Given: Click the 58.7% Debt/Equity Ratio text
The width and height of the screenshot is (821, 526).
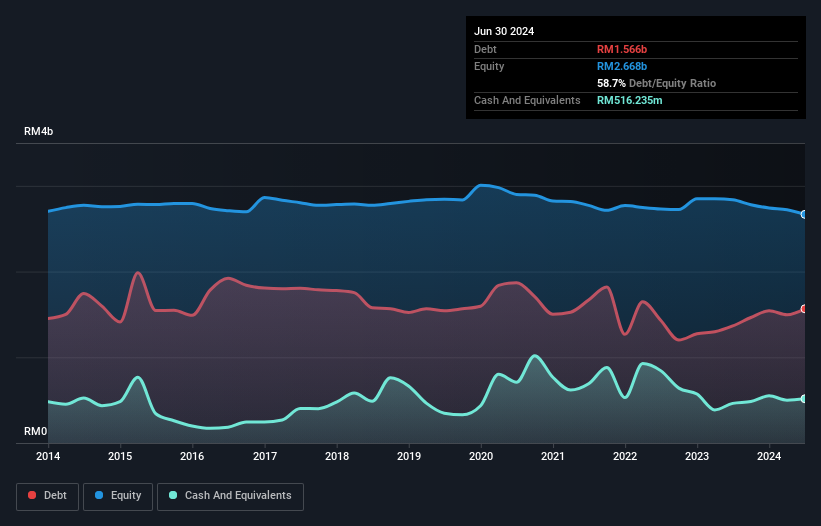Looking at the screenshot, I should tap(657, 83).
